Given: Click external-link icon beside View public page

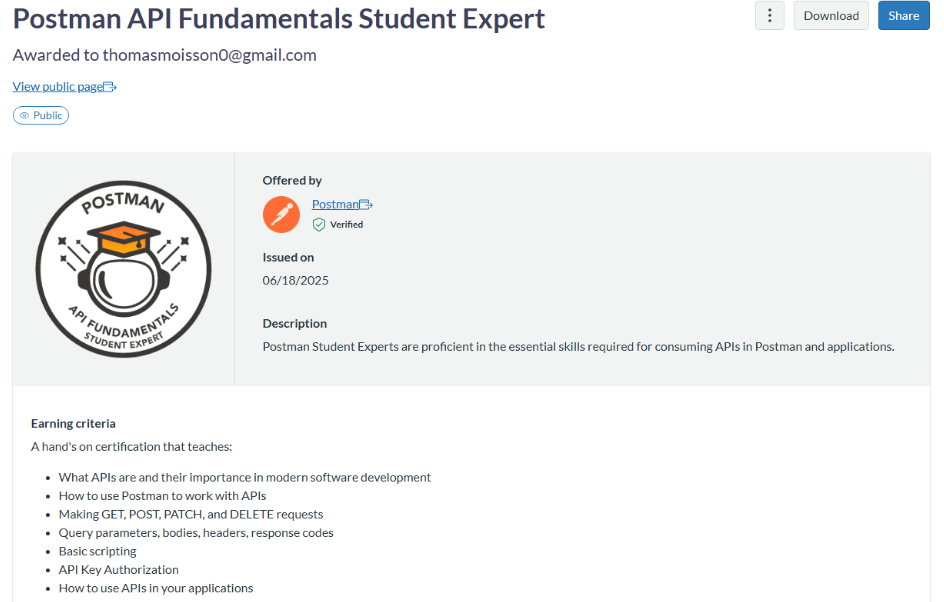Looking at the screenshot, I should point(111,87).
